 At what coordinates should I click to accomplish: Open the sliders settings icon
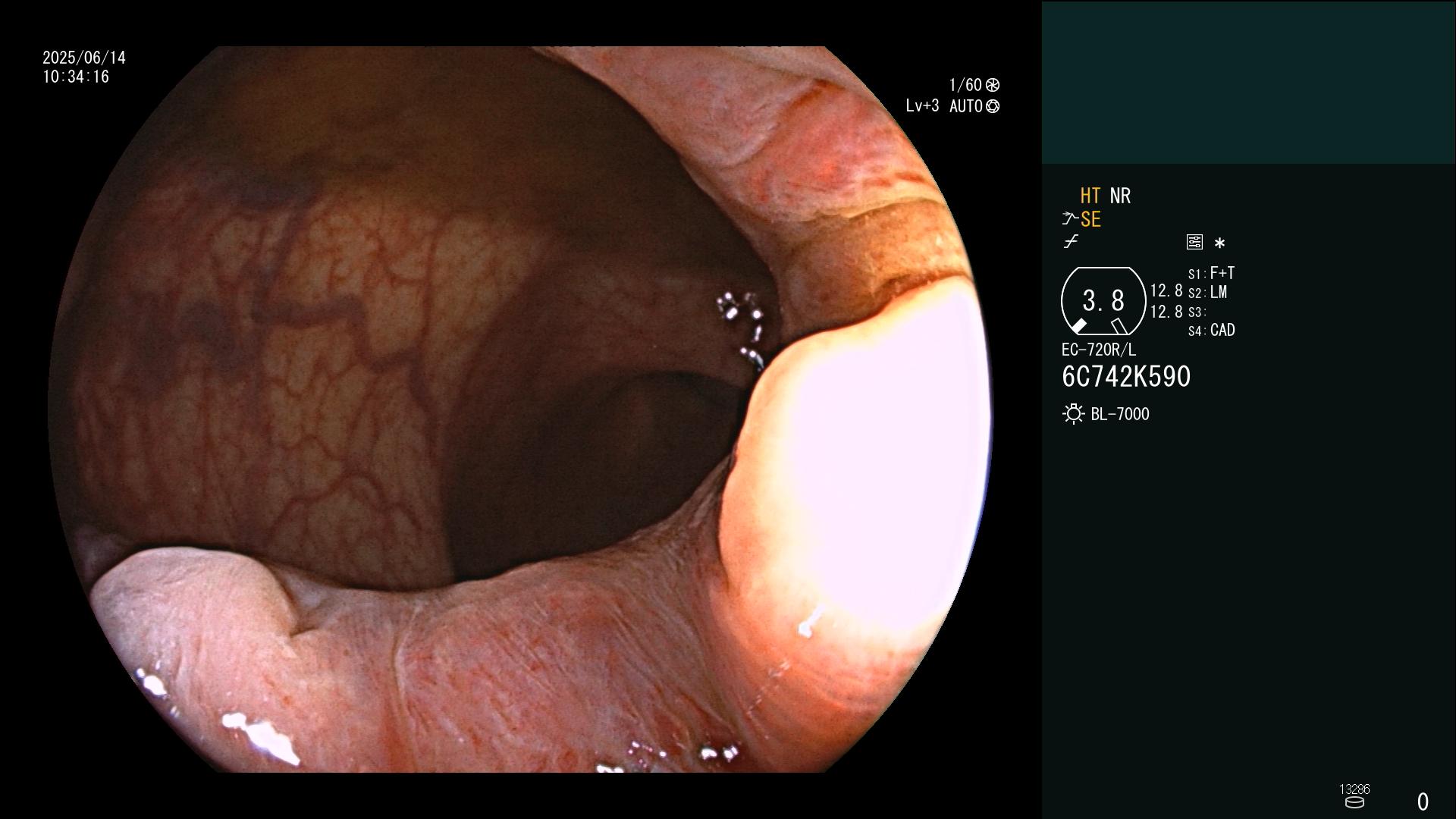click(1194, 242)
